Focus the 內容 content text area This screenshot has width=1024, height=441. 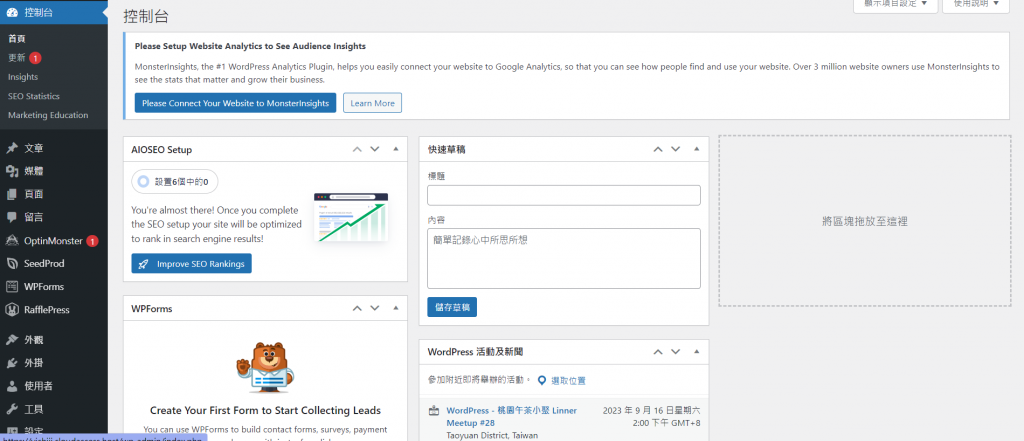tap(564, 258)
